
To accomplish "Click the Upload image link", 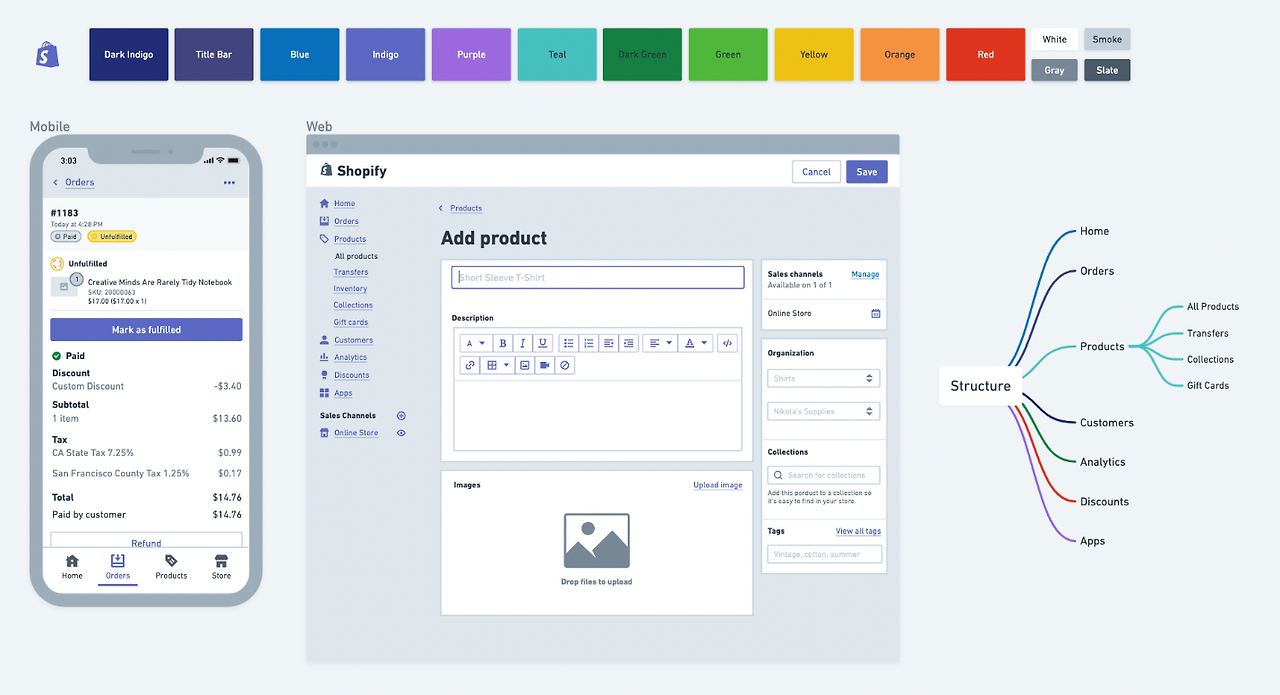I will coord(718,485).
